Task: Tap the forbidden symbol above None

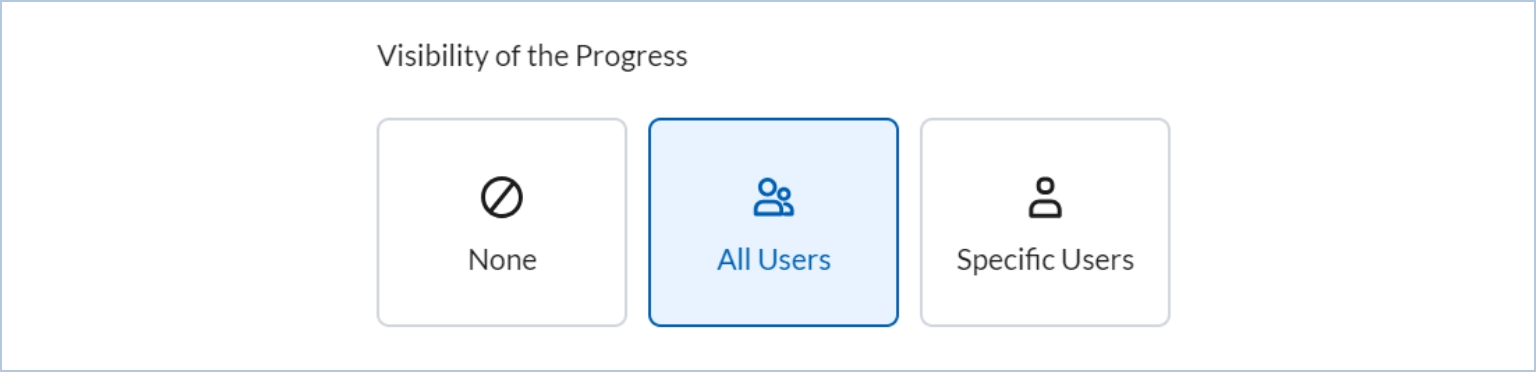Action: [x=502, y=198]
